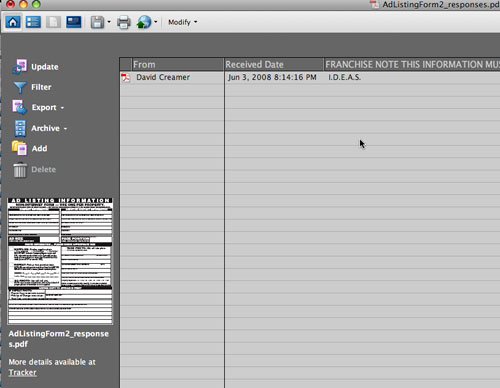Switch to the list details view icon
Viewport: 500px width, 388px height.
click(33, 22)
